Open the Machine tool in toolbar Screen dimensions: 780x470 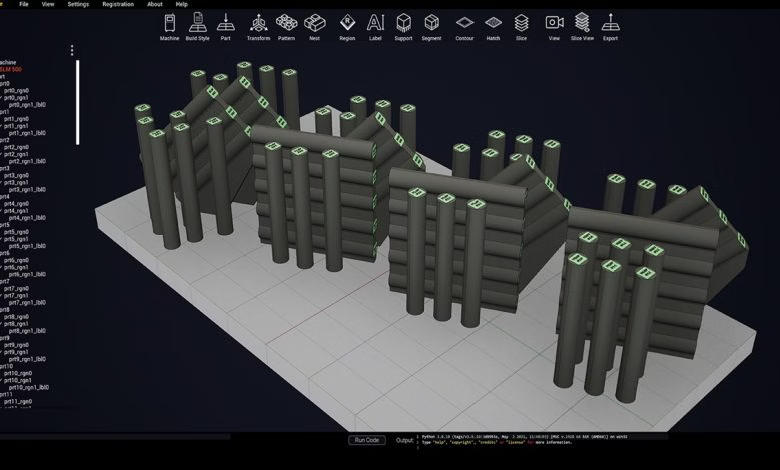[170, 26]
